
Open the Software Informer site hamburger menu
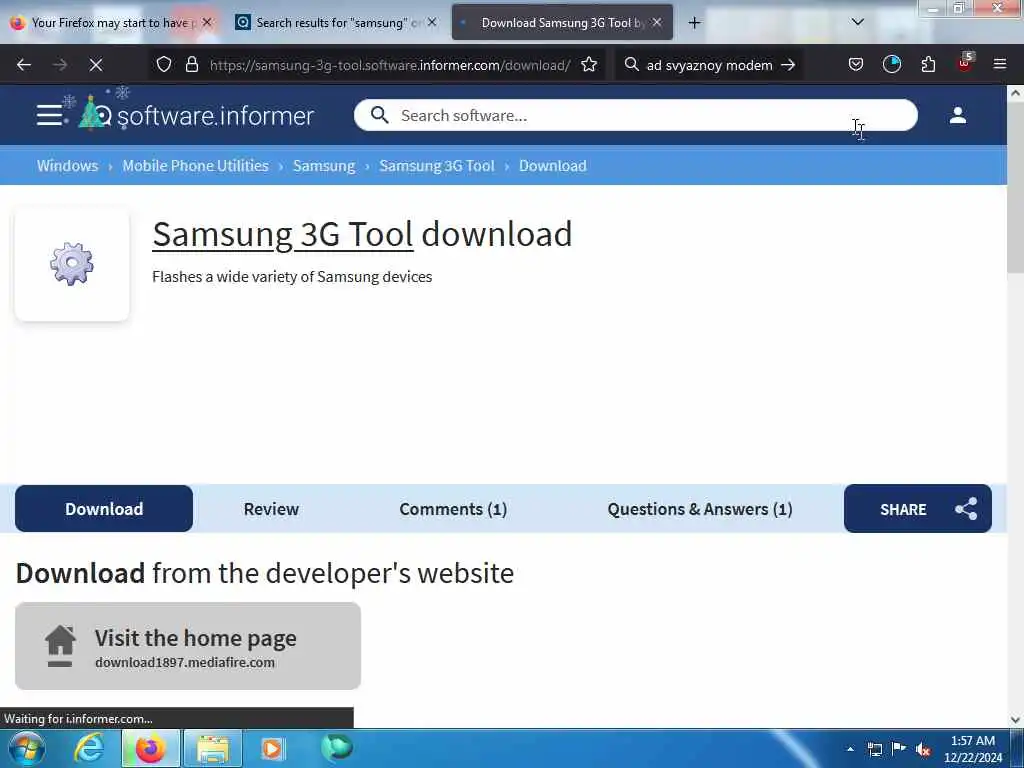coord(49,115)
